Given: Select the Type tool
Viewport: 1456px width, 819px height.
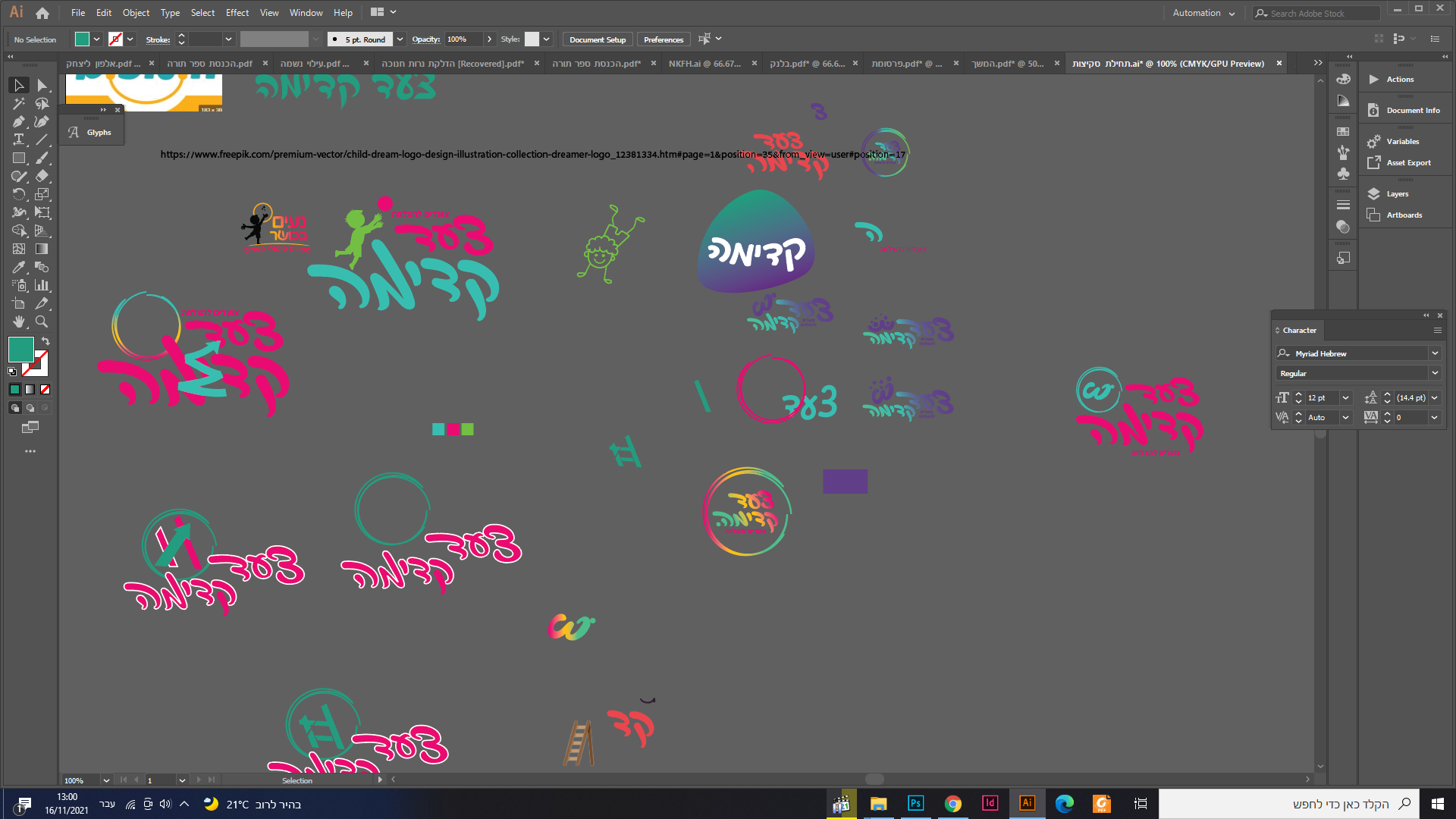Looking at the screenshot, I should [x=19, y=140].
